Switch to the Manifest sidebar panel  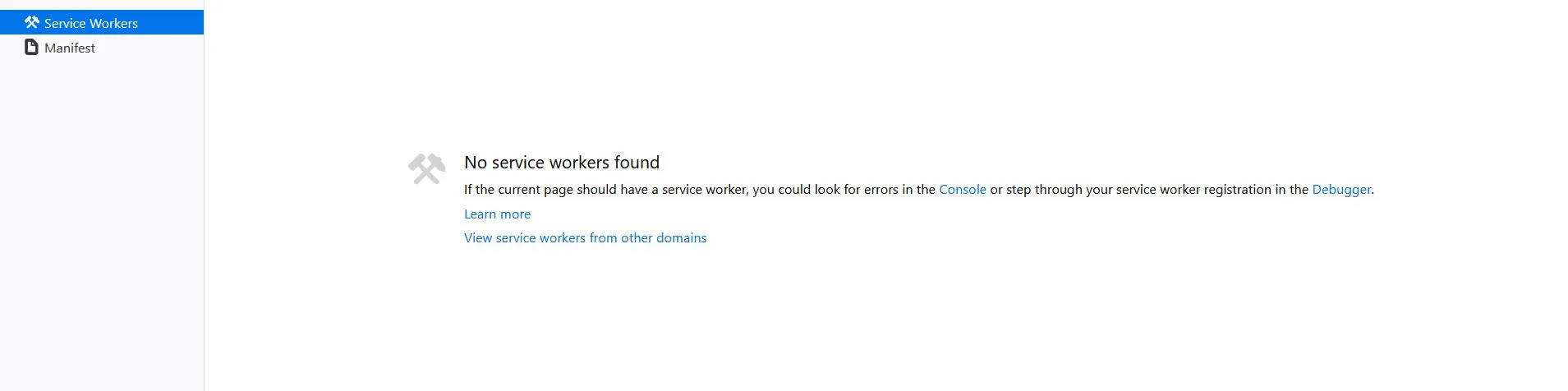(x=102, y=48)
